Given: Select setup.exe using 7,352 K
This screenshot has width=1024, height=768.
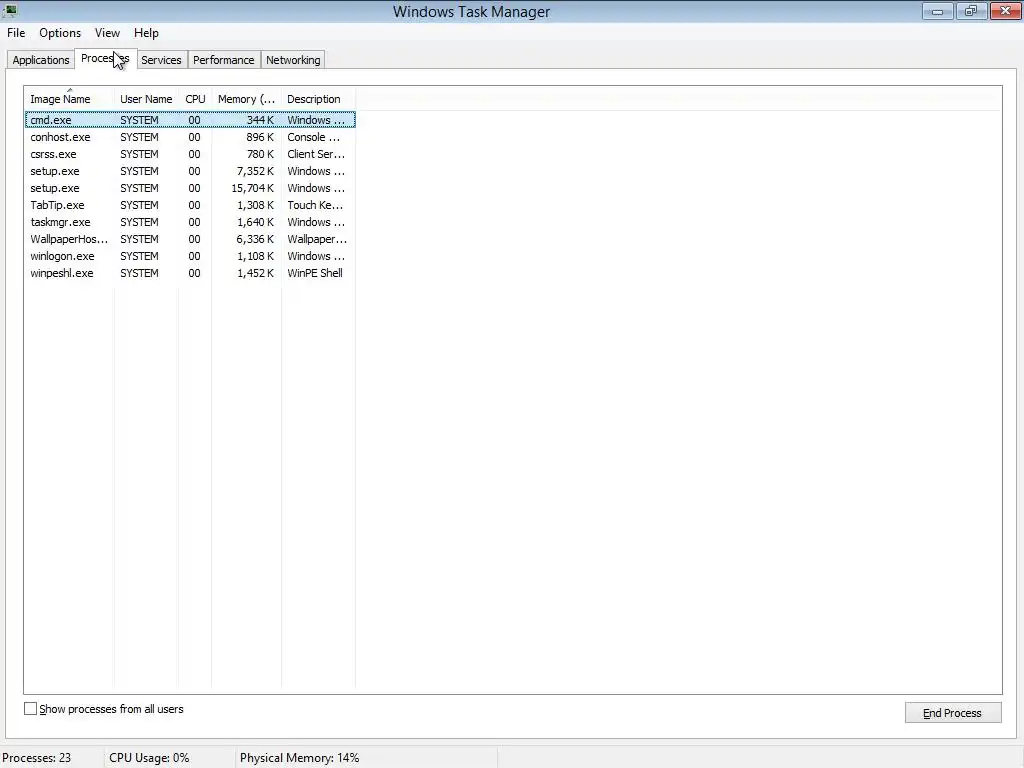Looking at the screenshot, I should coord(190,171).
